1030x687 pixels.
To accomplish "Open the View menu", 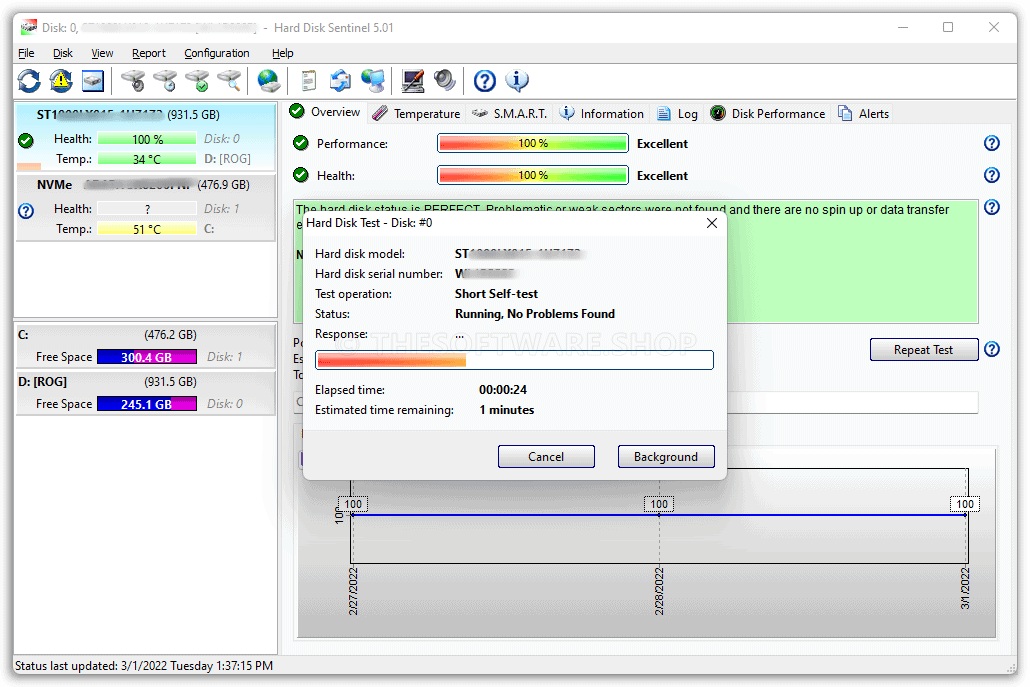I will 102,53.
